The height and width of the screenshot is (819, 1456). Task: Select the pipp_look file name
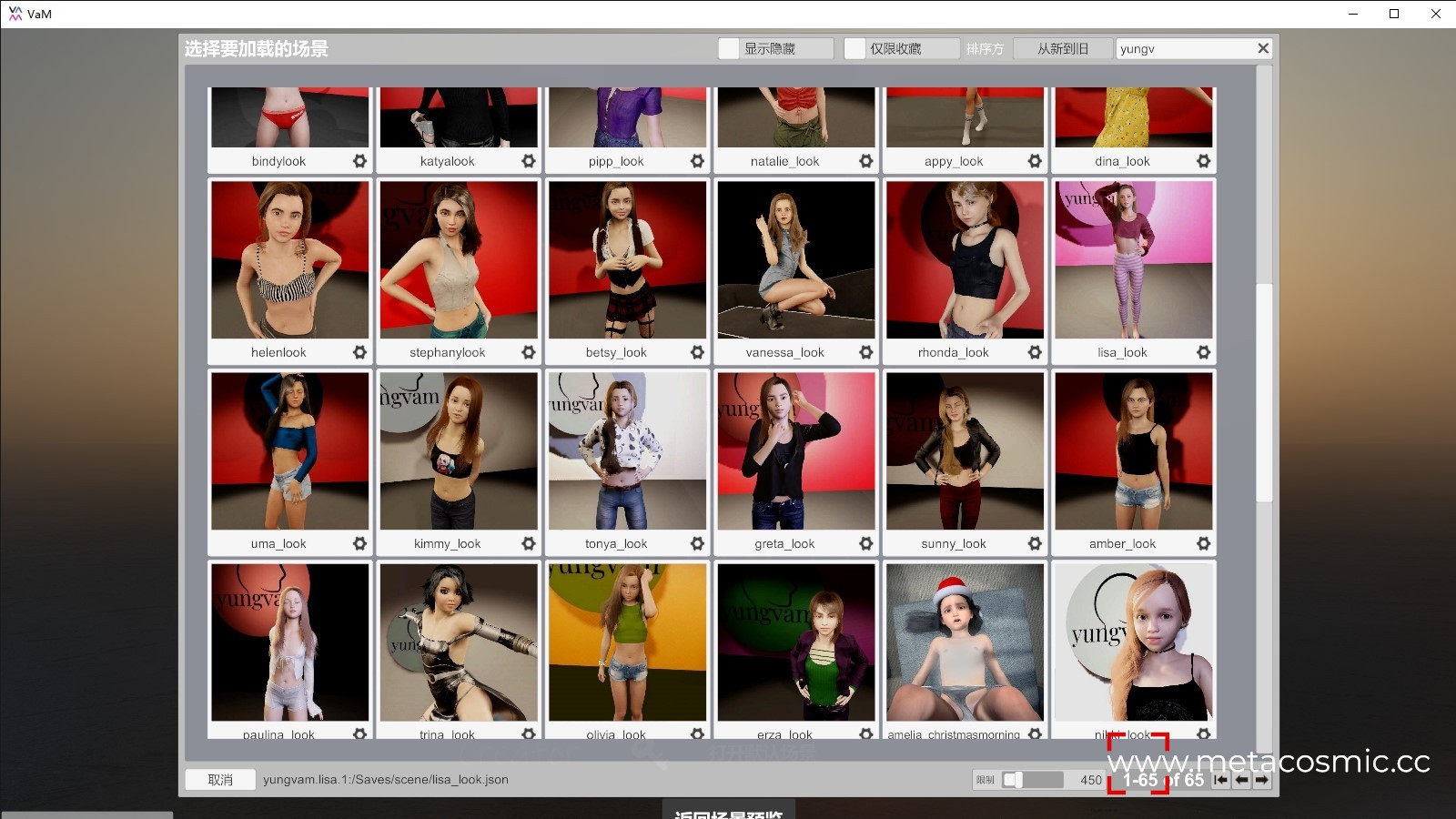click(616, 161)
